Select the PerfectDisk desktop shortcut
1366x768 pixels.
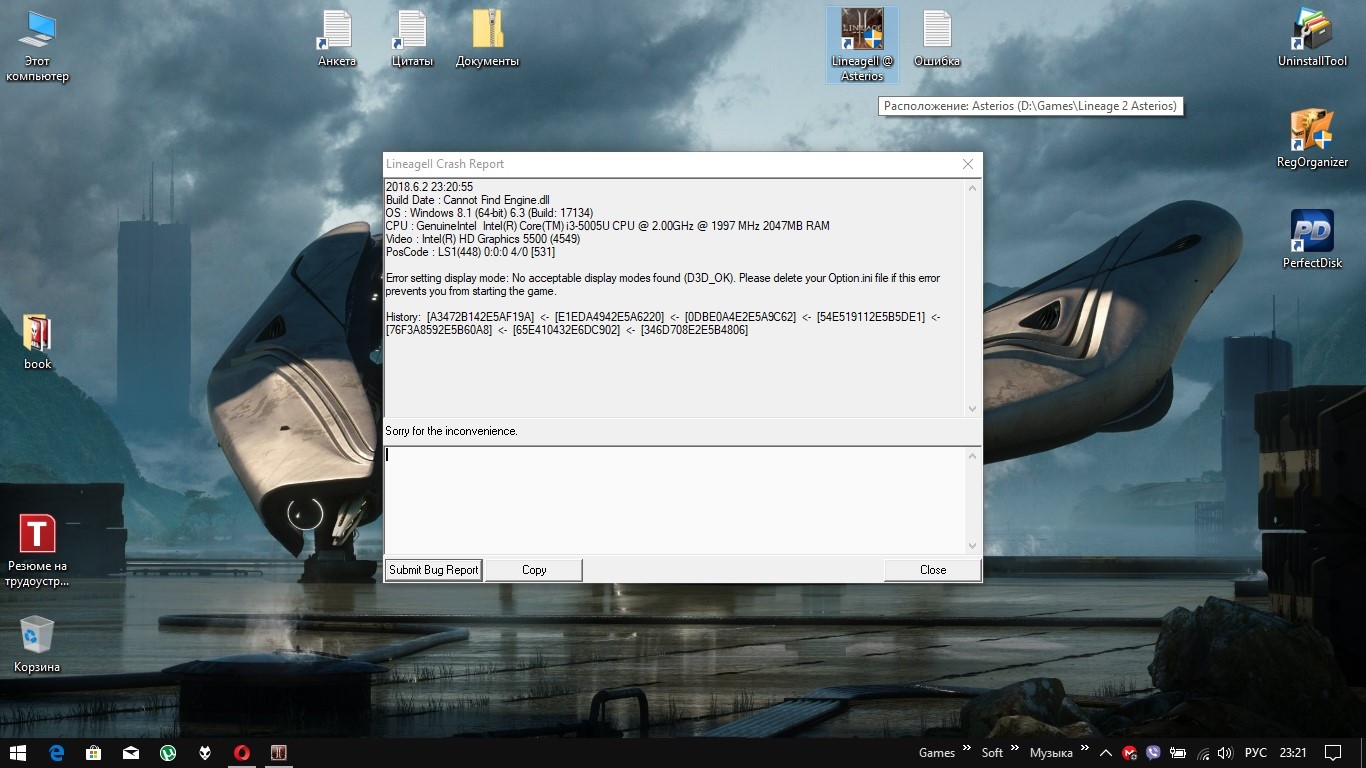click(1312, 240)
